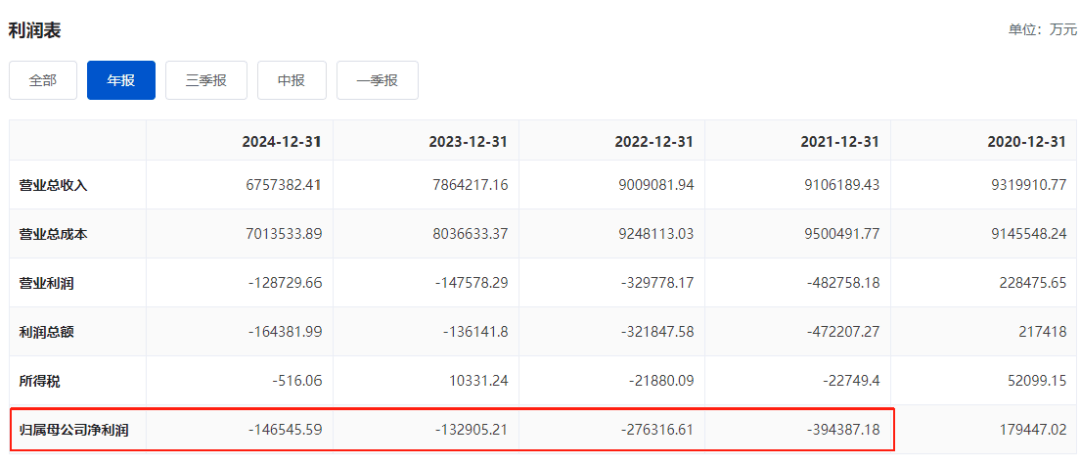Click the 营业利润 row label
Image resolution: width=1080 pixels, height=465 pixels.
click(x=46, y=283)
